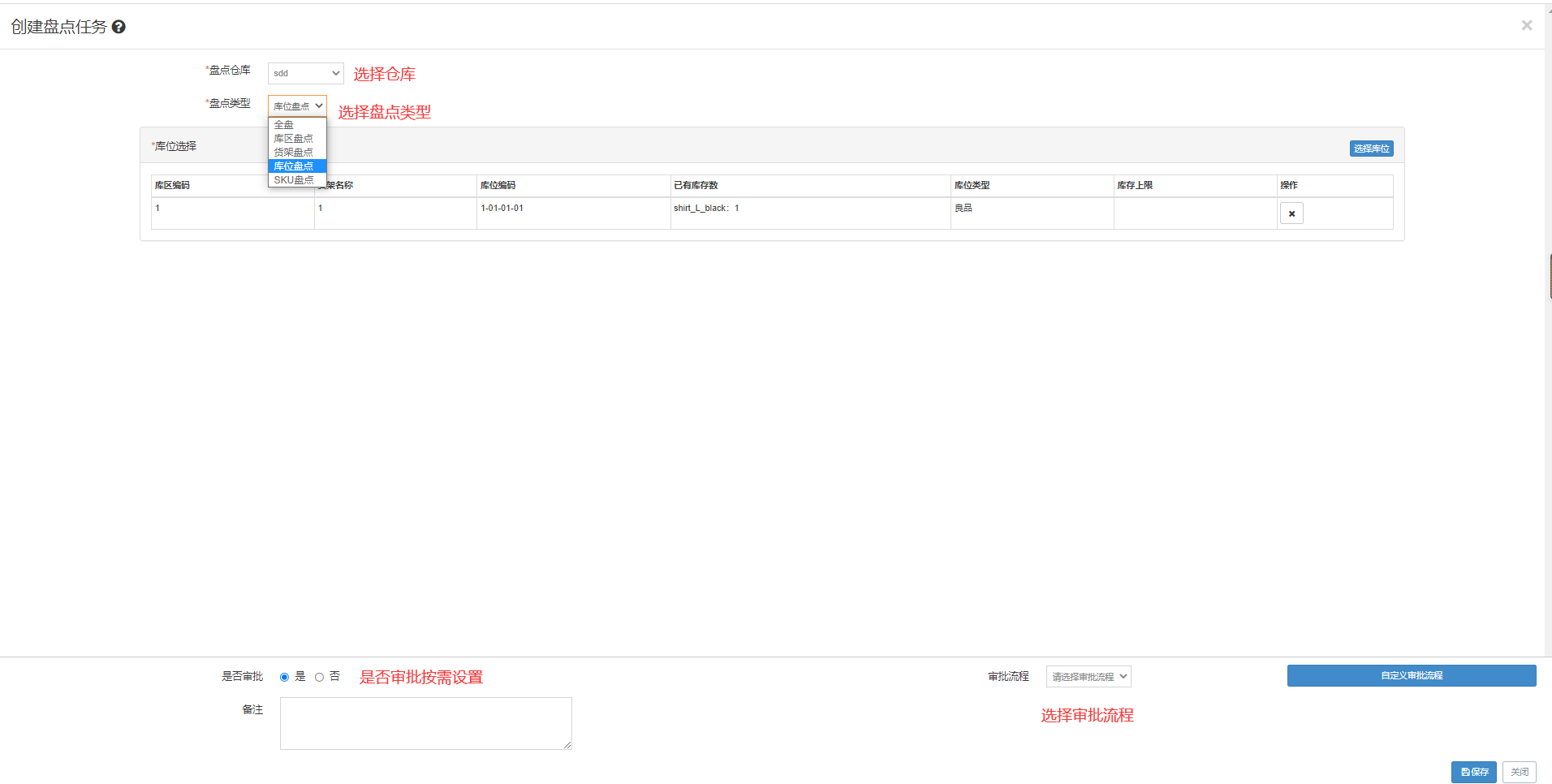Open the 盘点仓库 dropdown showing sdd
The width and height of the screenshot is (1552, 784).
(x=306, y=73)
